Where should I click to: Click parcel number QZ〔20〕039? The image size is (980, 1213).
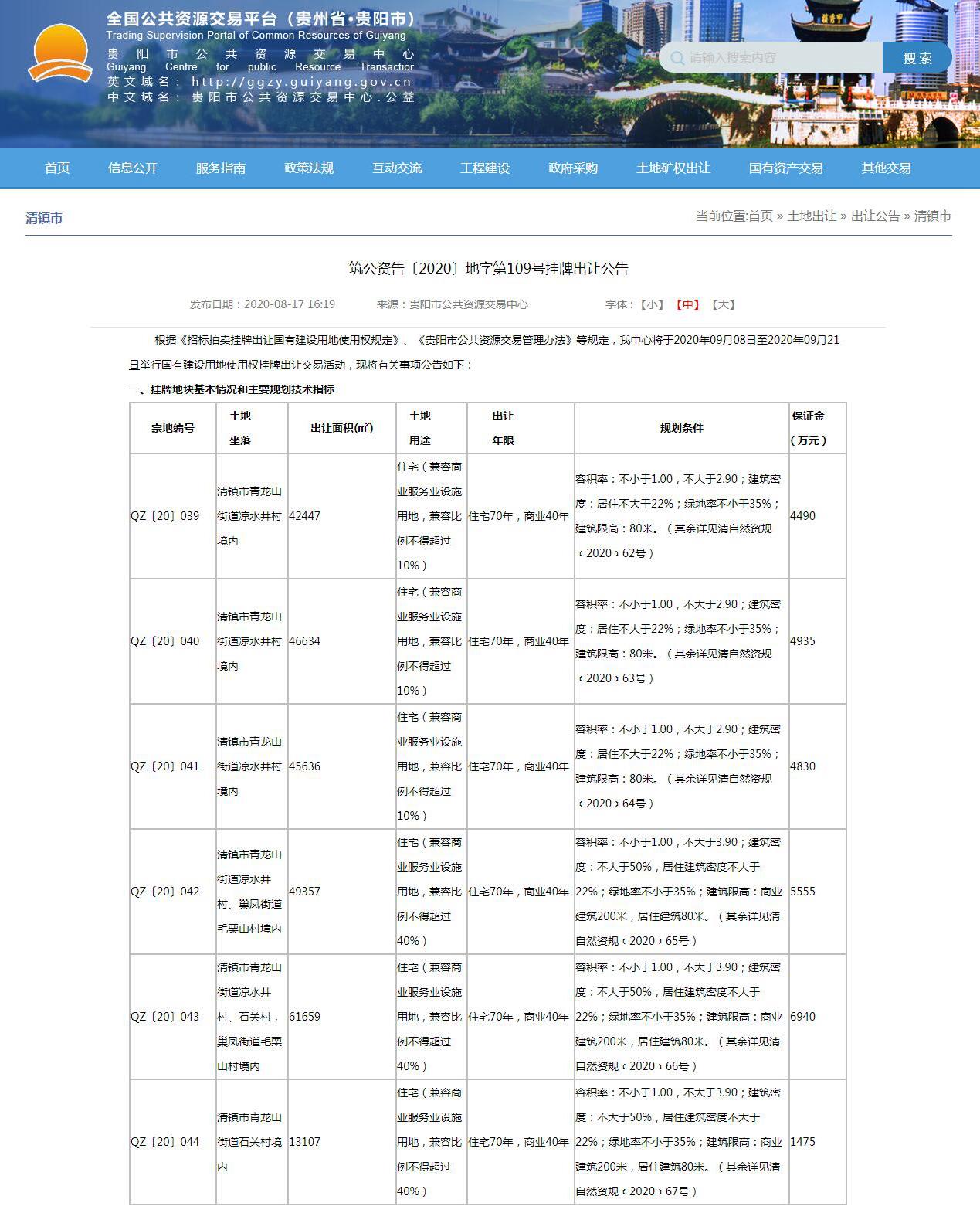[165, 516]
